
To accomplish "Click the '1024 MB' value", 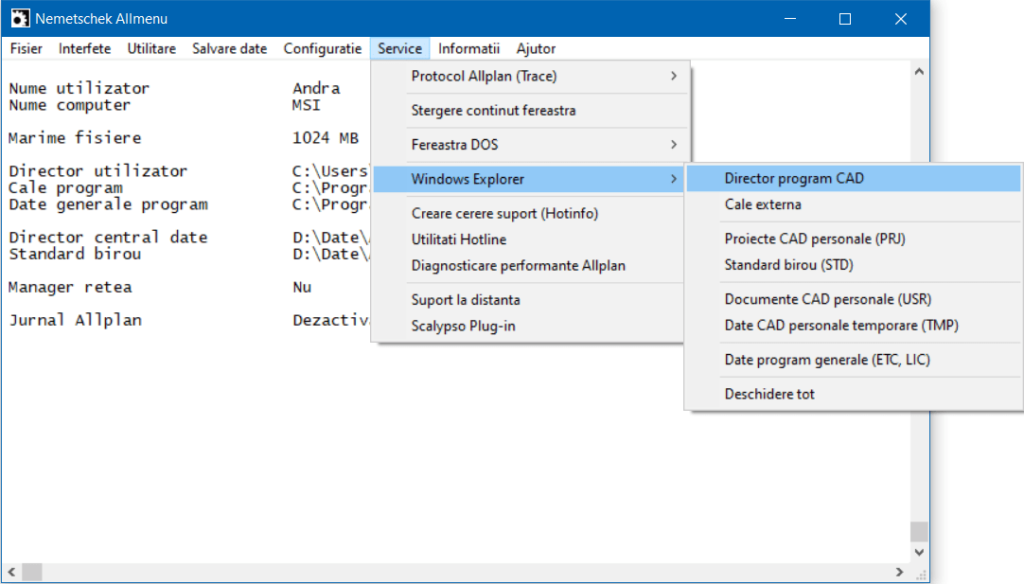I will point(325,138).
